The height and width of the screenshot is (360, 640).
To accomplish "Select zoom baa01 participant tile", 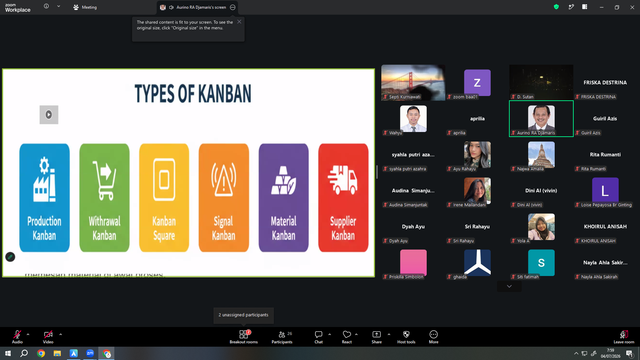I will click(x=477, y=82).
